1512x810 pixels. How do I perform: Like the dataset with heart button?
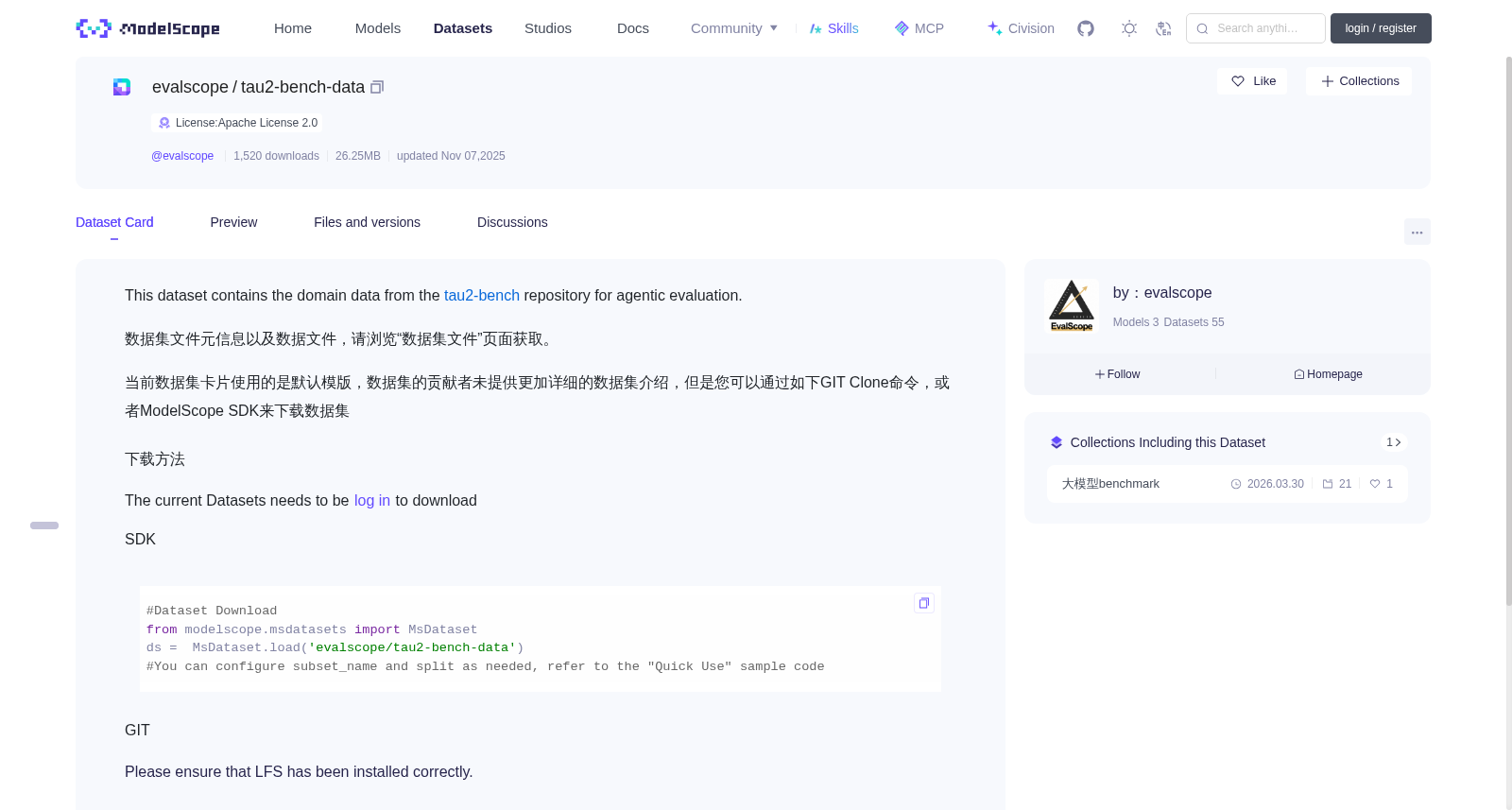(1252, 81)
